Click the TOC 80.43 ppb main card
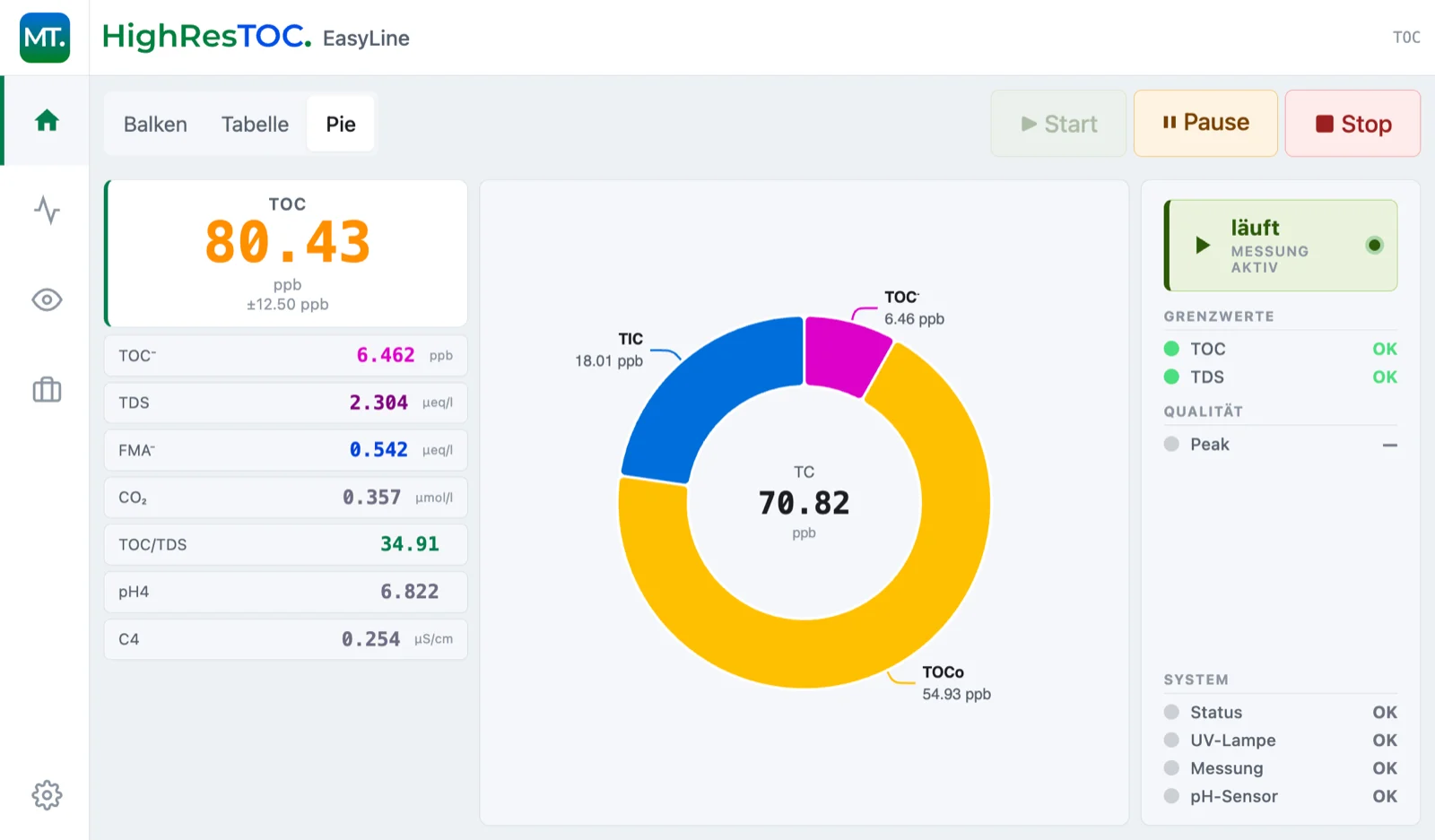The image size is (1435, 840). pyautogui.click(x=286, y=254)
